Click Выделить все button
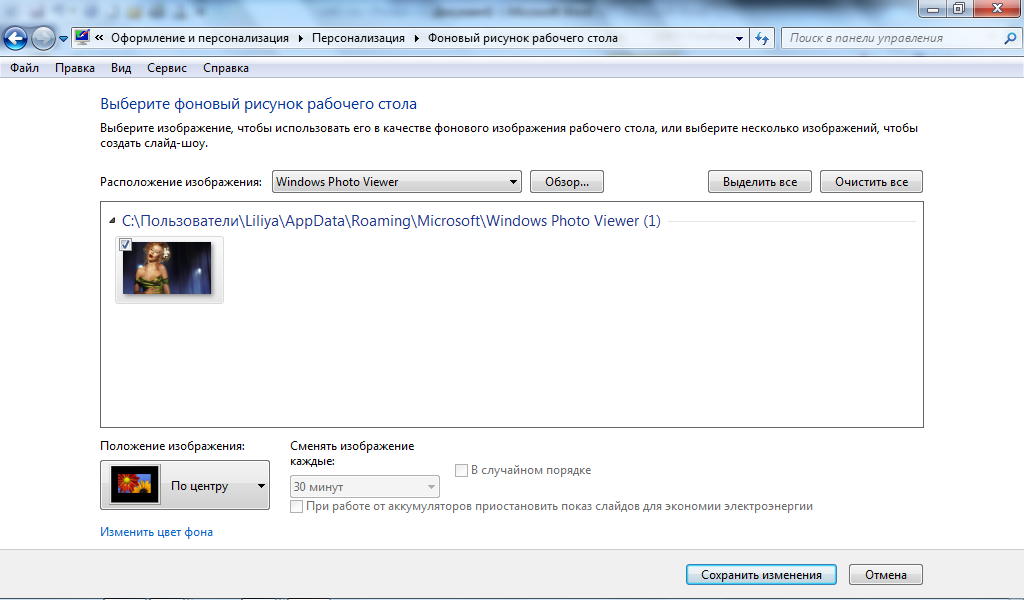This screenshot has width=1024, height=600. pyautogui.click(x=760, y=182)
